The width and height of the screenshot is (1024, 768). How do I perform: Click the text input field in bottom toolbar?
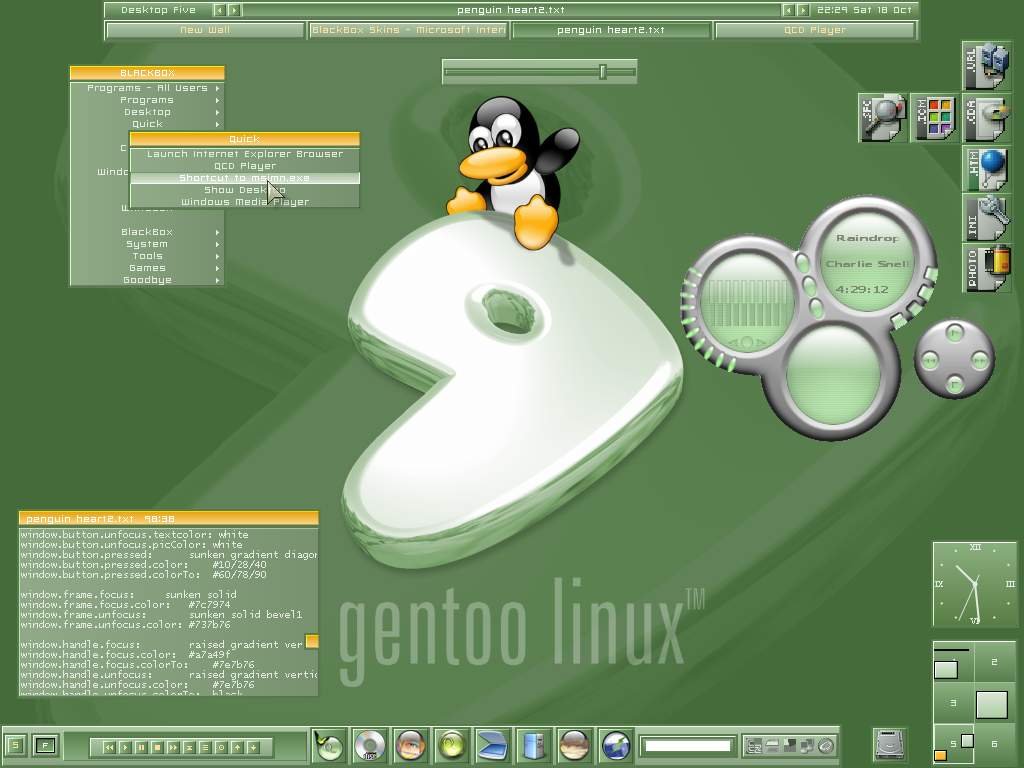click(x=688, y=746)
